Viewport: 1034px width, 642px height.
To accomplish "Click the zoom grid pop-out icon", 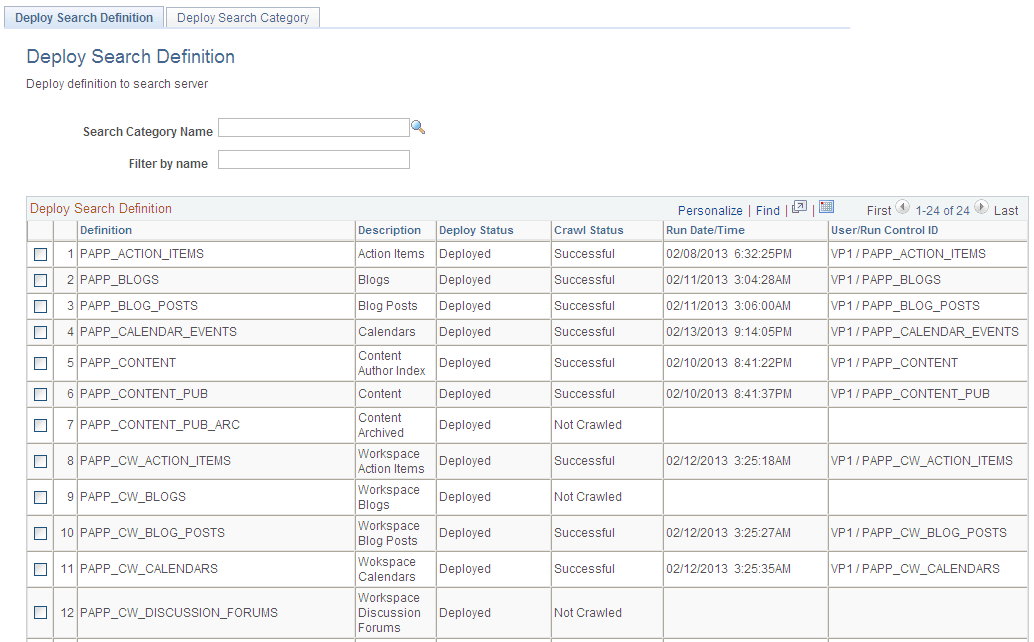I will point(799,209).
